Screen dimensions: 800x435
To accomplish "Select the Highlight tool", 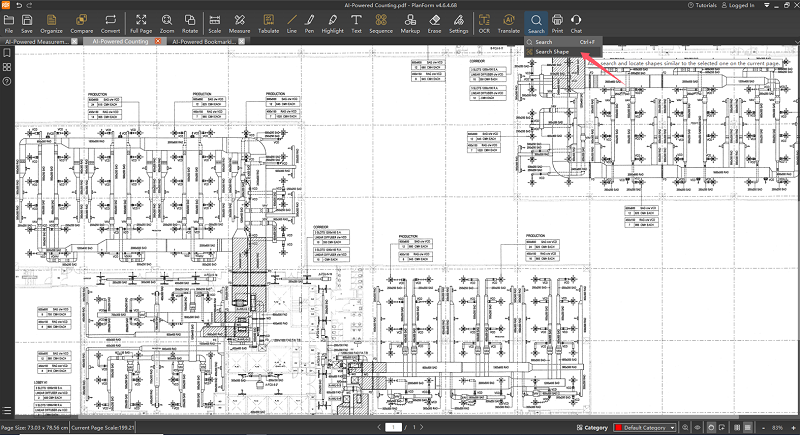I will click(x=332, y=23).
